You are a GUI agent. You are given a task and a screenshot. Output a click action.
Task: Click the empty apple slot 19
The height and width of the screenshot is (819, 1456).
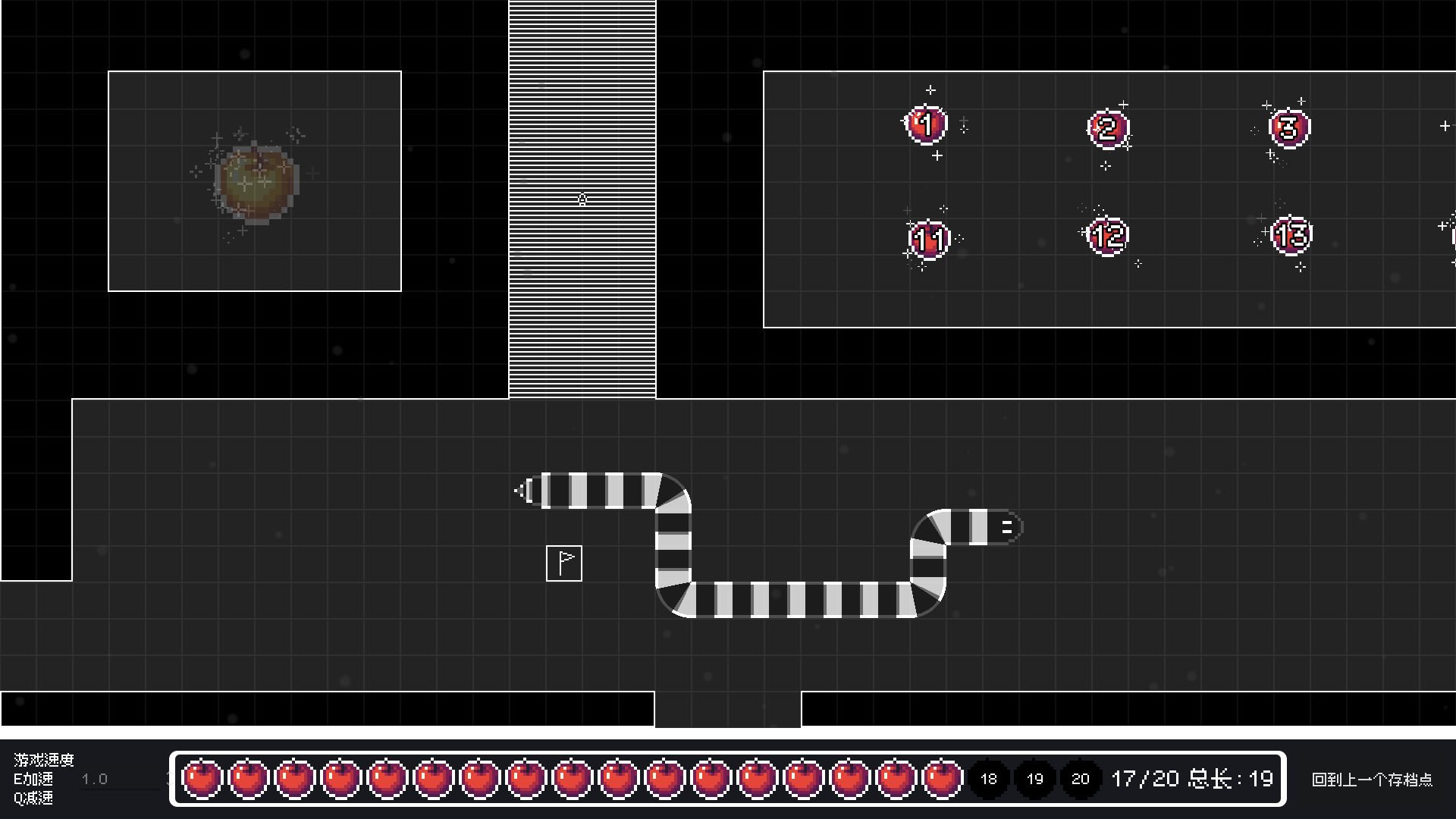pyautogui.click(x=1034, y=779)
